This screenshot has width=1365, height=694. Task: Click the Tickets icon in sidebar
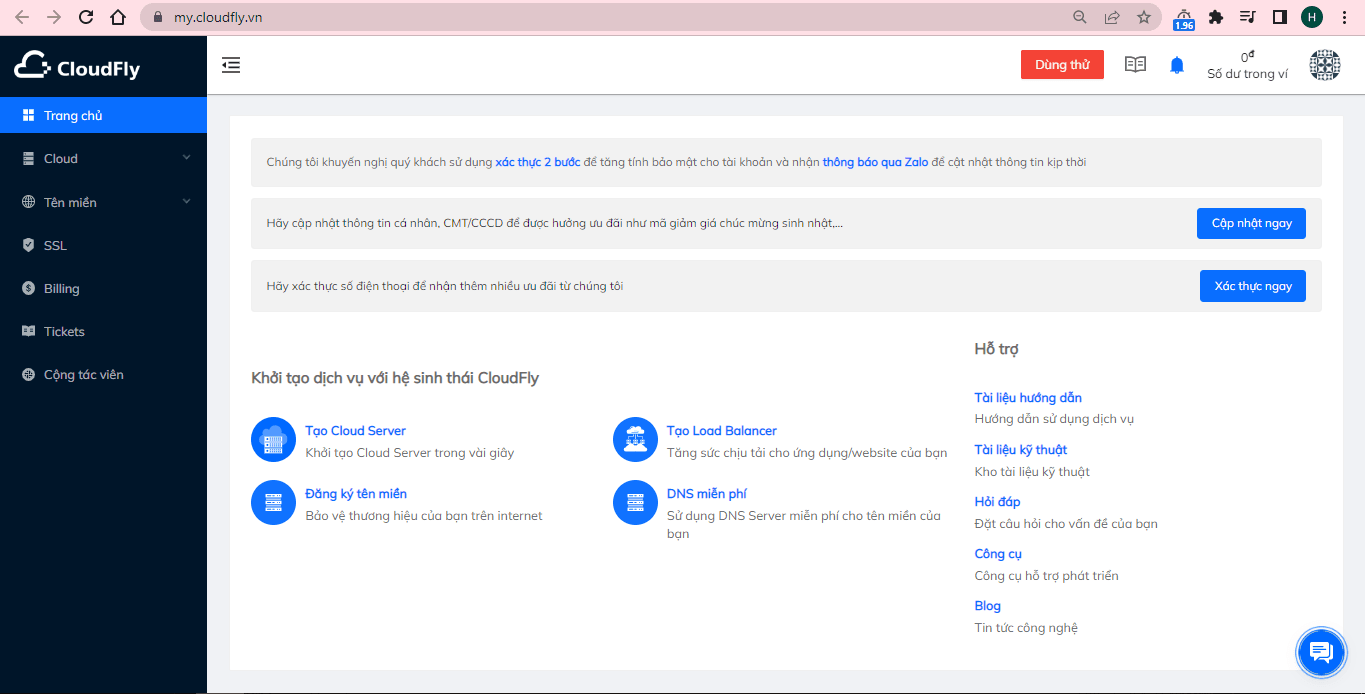pos(28,331)
